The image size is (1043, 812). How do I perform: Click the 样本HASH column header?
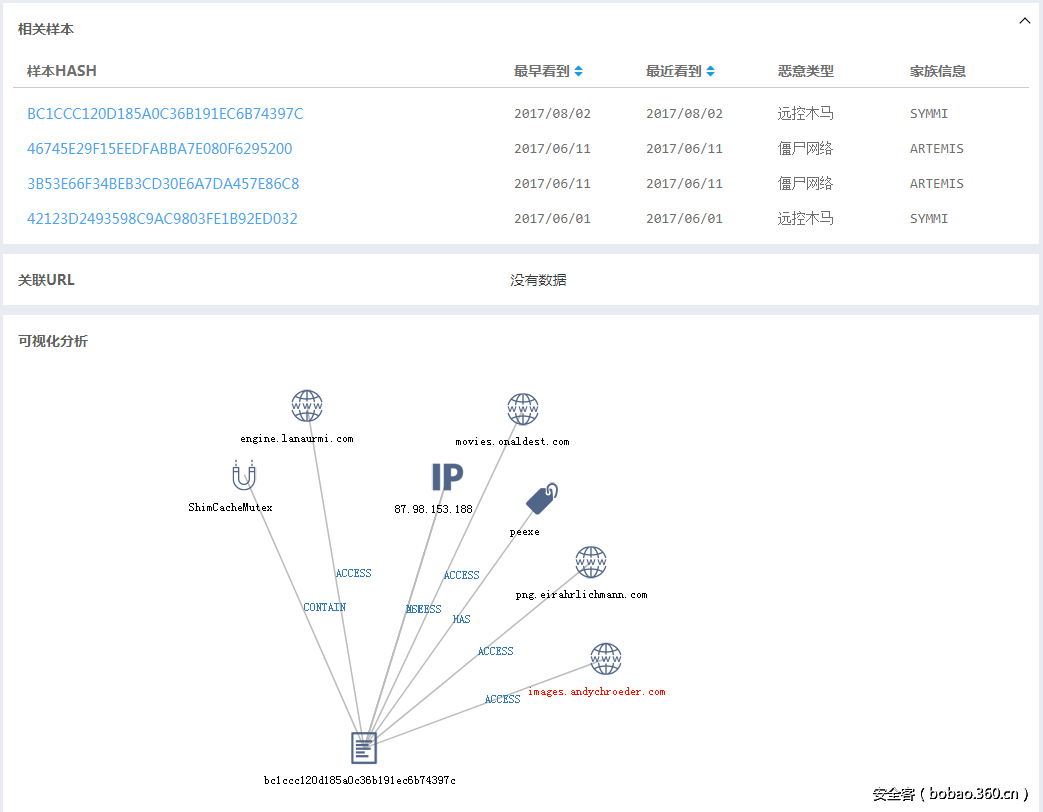62,71
